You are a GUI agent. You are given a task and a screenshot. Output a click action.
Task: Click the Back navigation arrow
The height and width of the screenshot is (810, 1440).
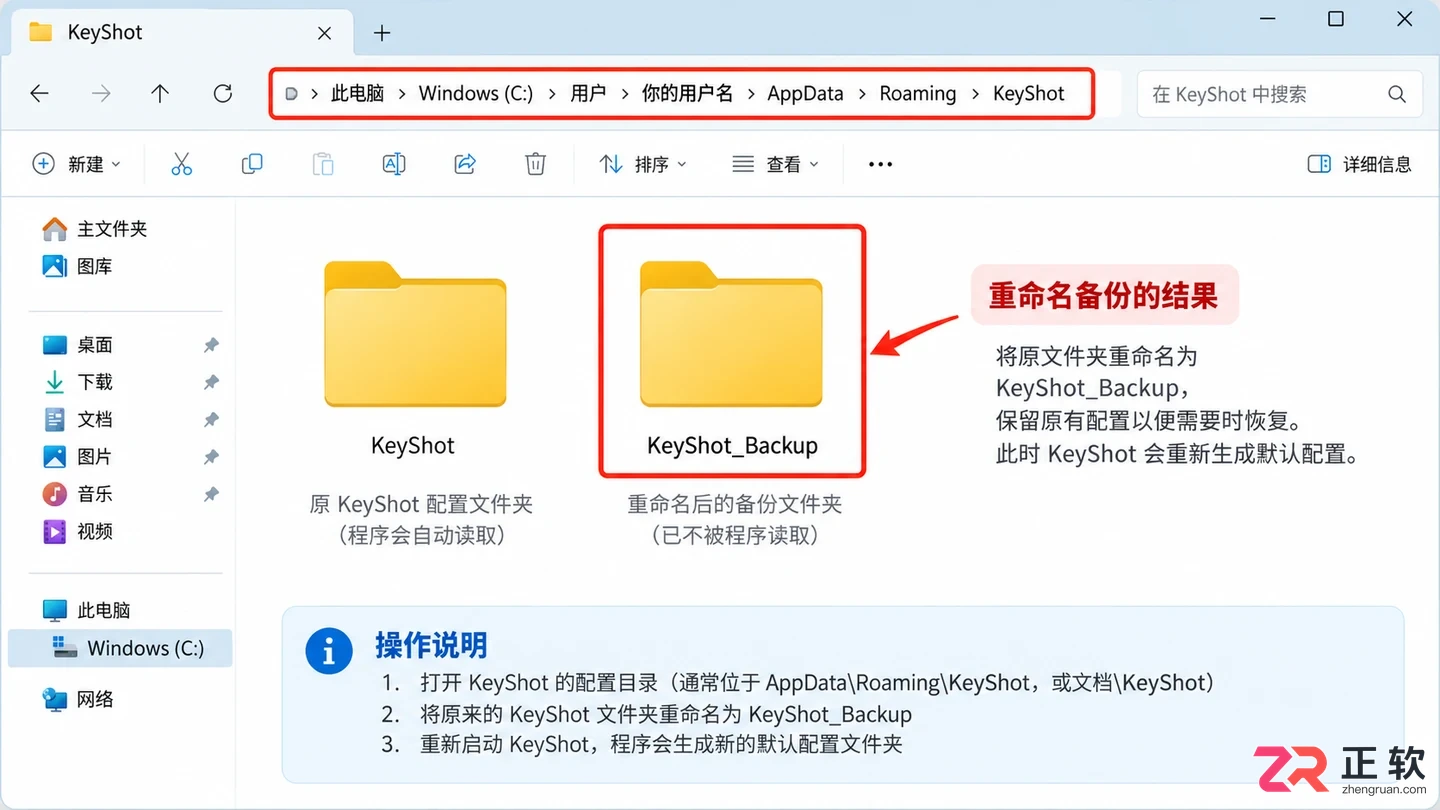(x=39, y=94)
